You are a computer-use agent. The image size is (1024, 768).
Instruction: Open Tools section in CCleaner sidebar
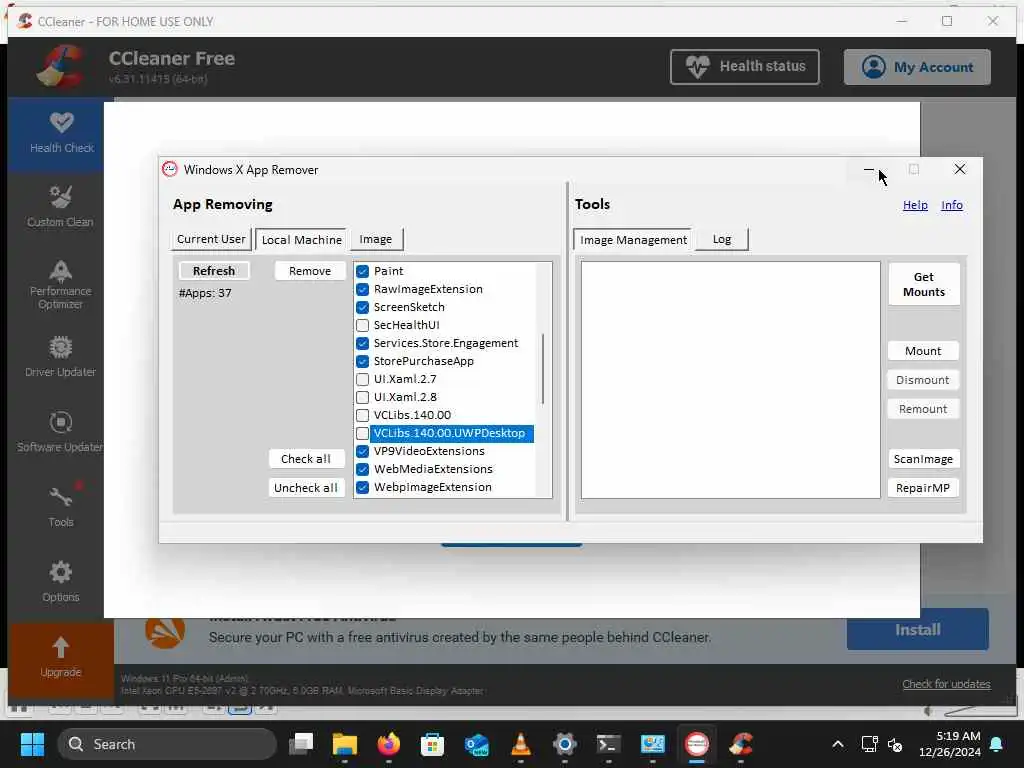coord(60,507)
